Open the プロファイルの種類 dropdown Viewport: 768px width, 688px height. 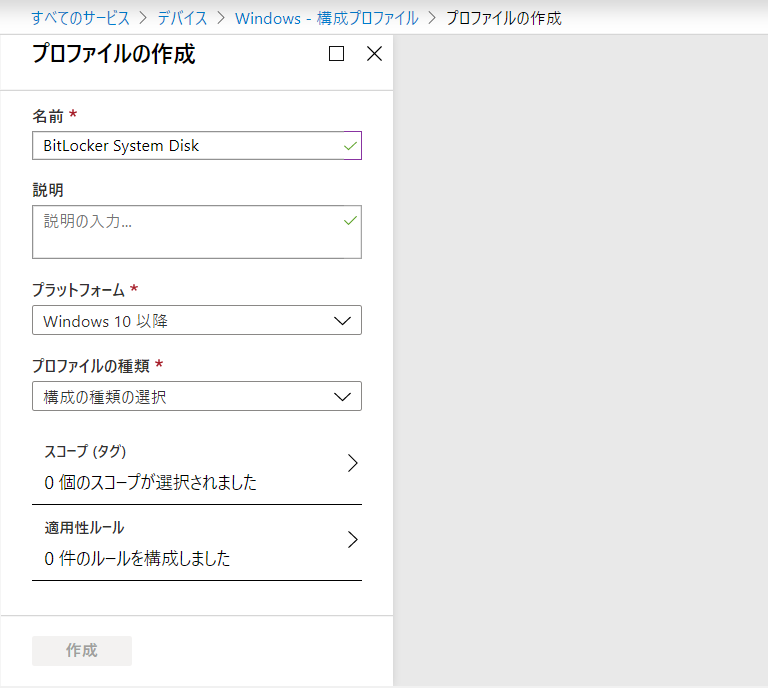coord(197,396)
